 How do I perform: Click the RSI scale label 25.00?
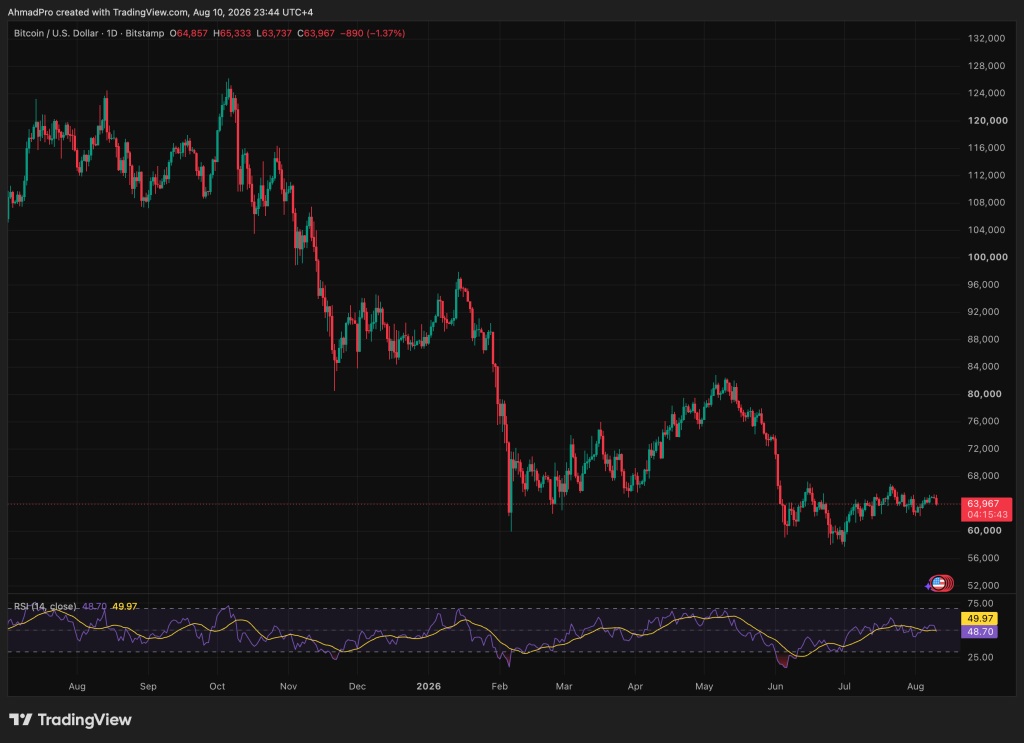pyautogui.click(x=980, y=657)
